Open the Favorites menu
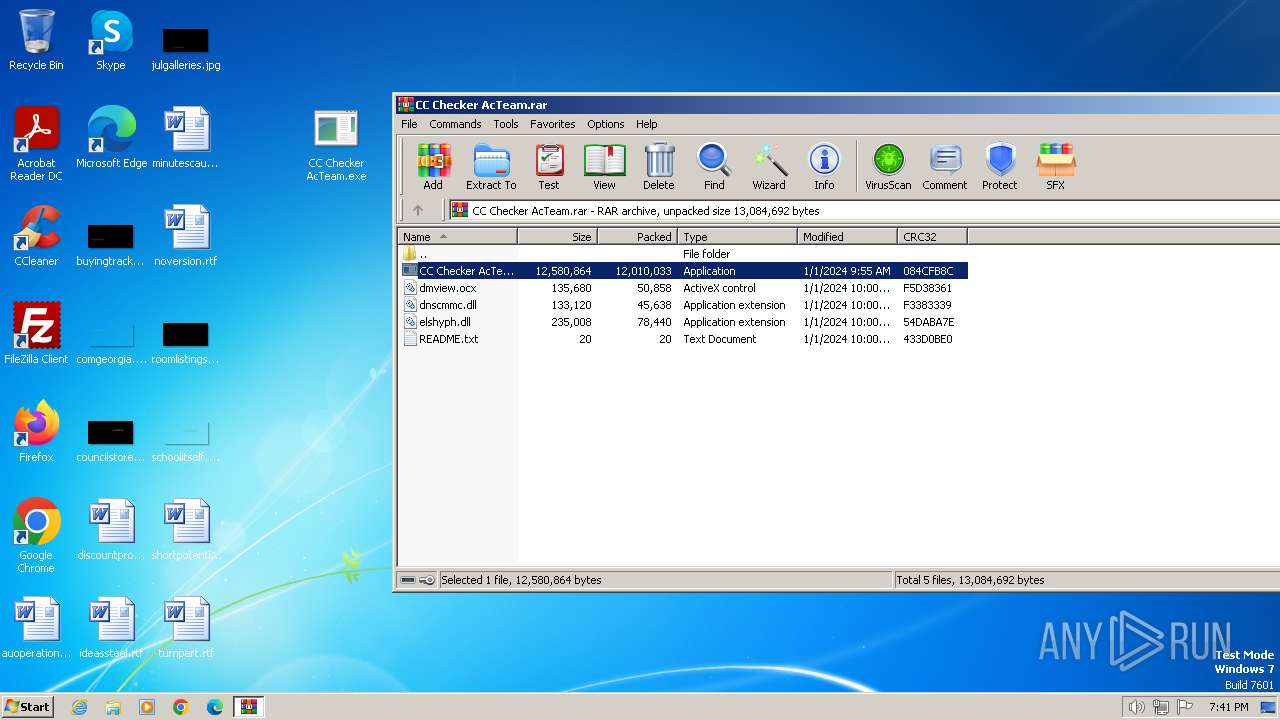 tap(553, 124)
